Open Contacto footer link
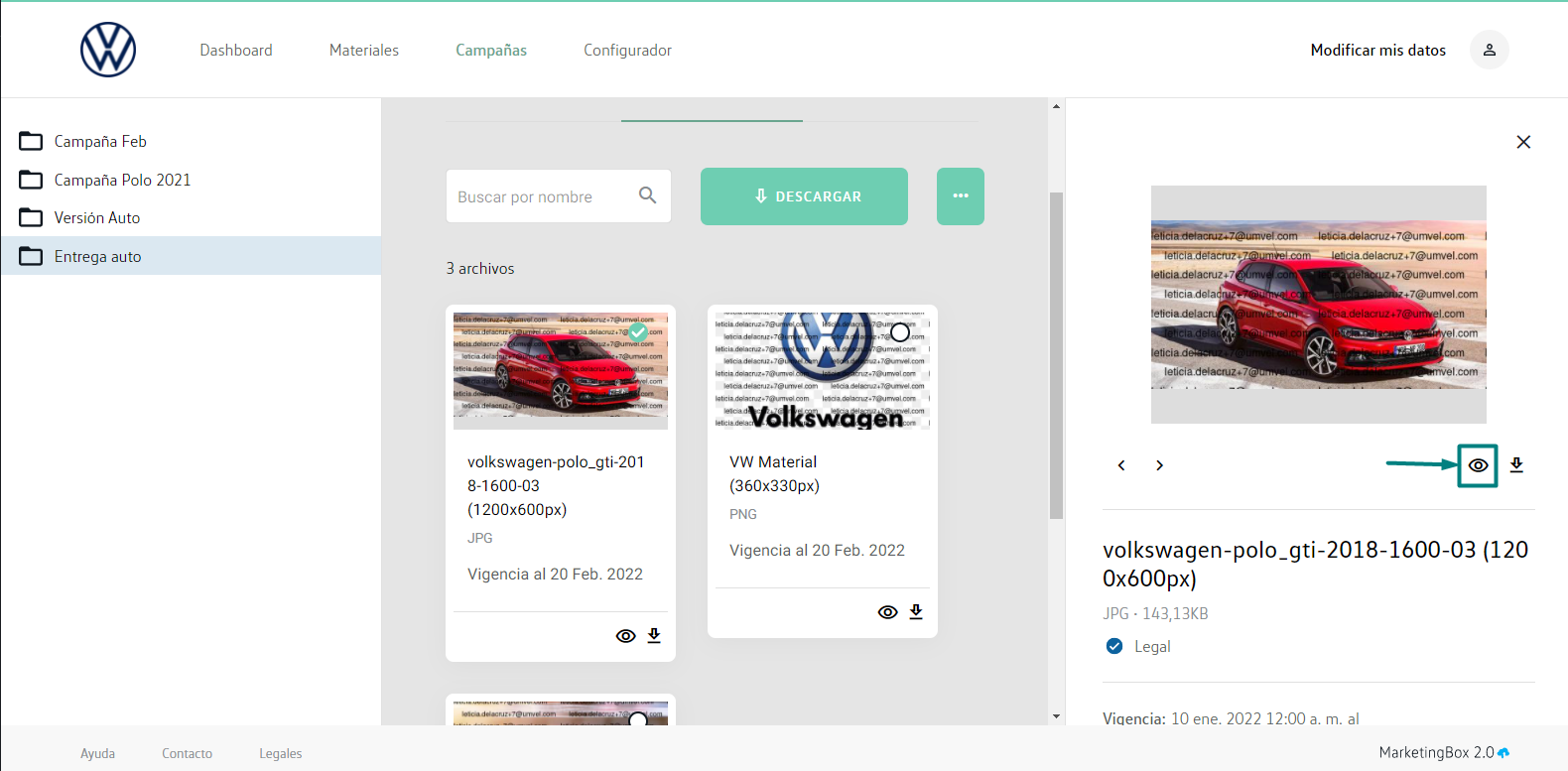The image size is (1568, 771). (187, 753)
